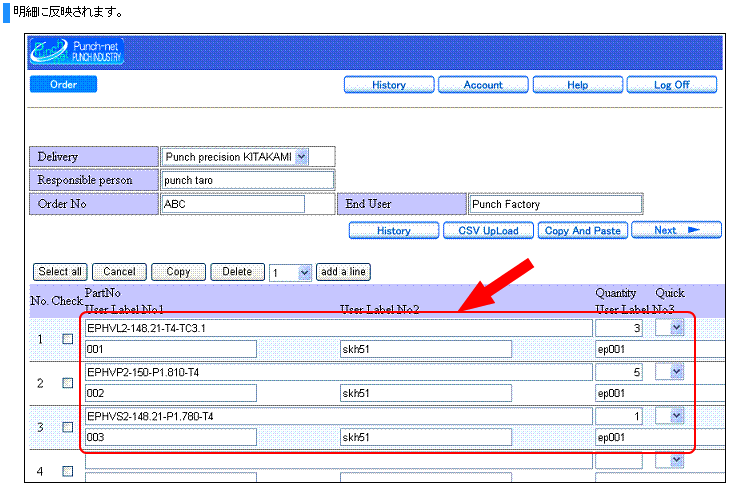Click row 1 User Label No2 field skh51
Screen dimensions: 729x487
click(x=426, y=349)
